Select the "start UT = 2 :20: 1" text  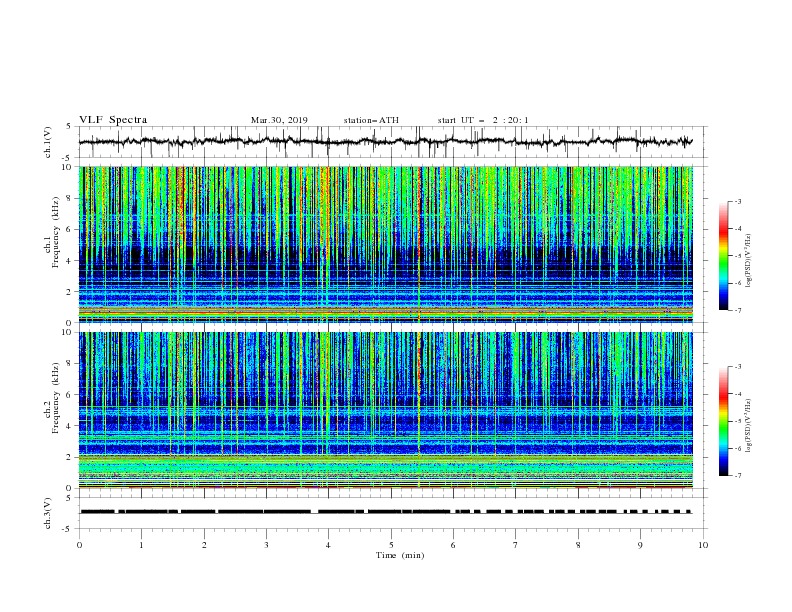pos(483,120)
